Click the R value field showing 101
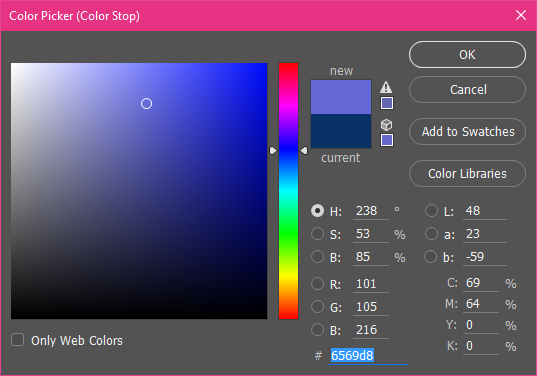This screenshot has width=537, height=376. pyautogui.click(x=371, y=284)
